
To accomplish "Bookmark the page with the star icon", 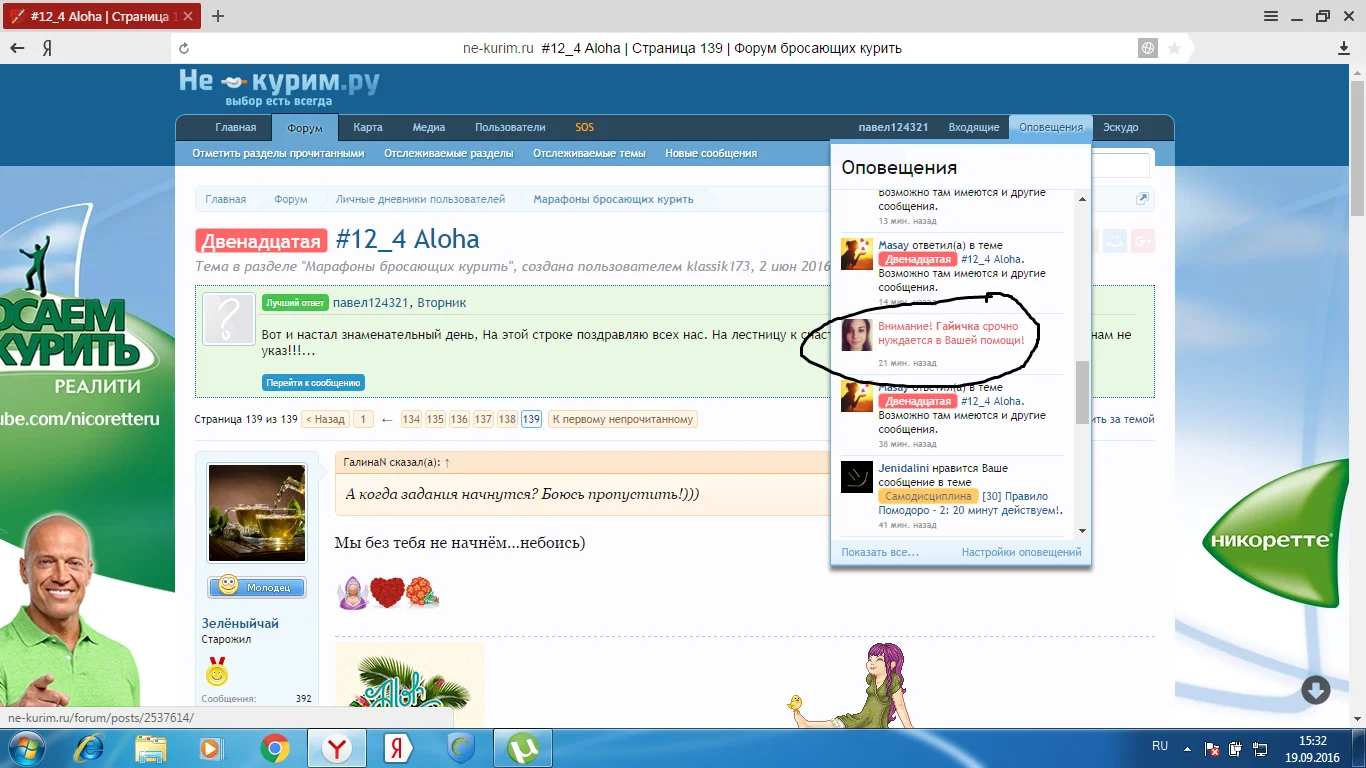I will click(1174, 48).
